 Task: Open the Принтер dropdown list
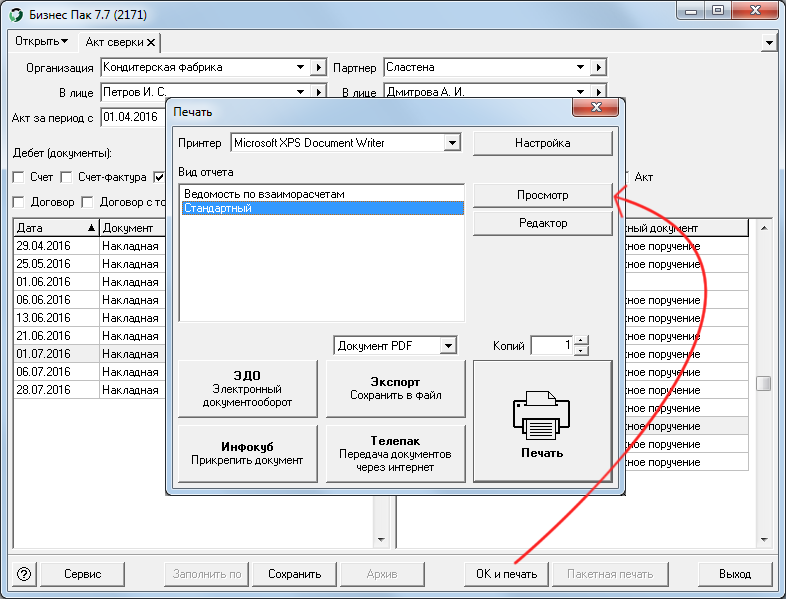coord(452,143)
